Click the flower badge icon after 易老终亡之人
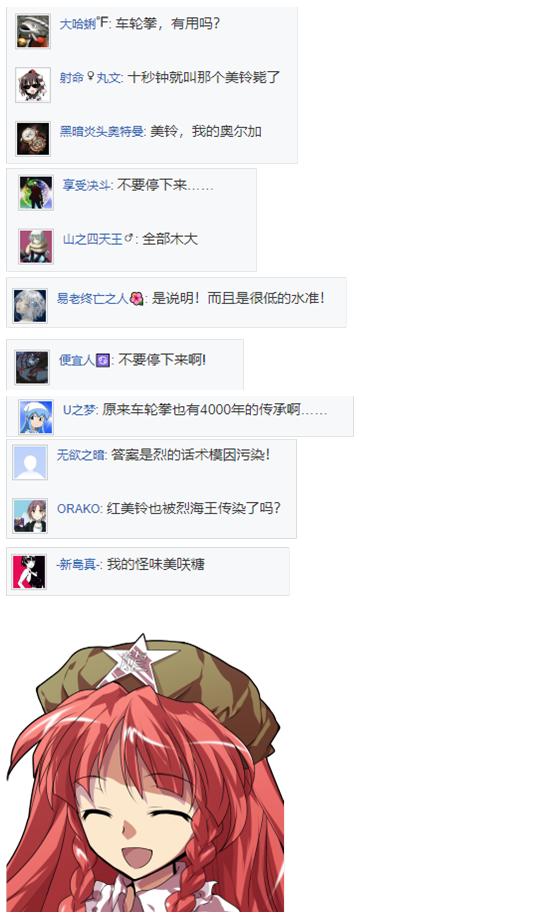Screen dimensions: 558x915 [x=136, y=299]
